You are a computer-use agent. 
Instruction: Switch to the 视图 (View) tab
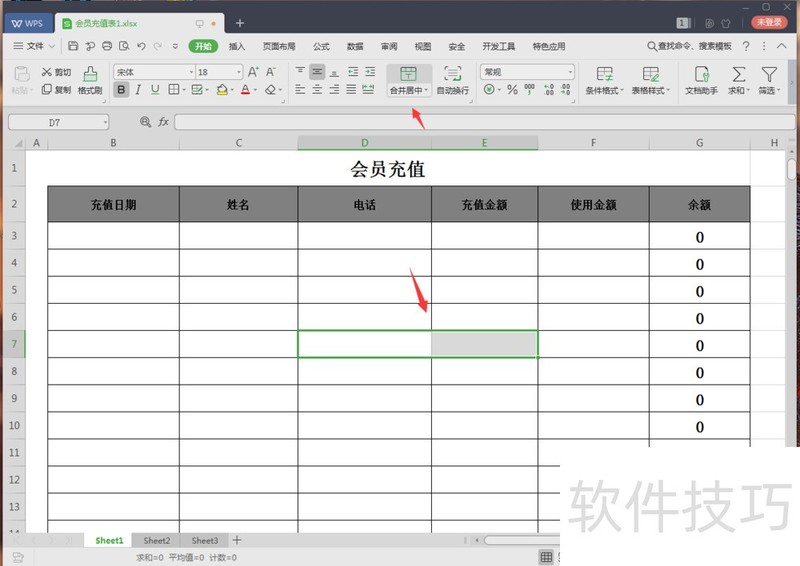click(422, 46)
